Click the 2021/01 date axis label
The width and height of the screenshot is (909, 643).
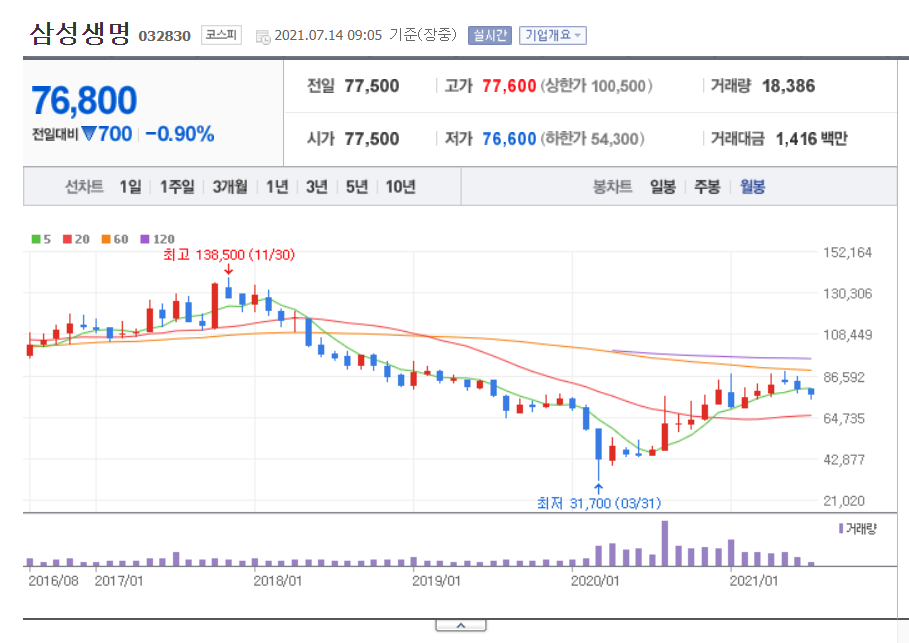click(x=754, y=581)
